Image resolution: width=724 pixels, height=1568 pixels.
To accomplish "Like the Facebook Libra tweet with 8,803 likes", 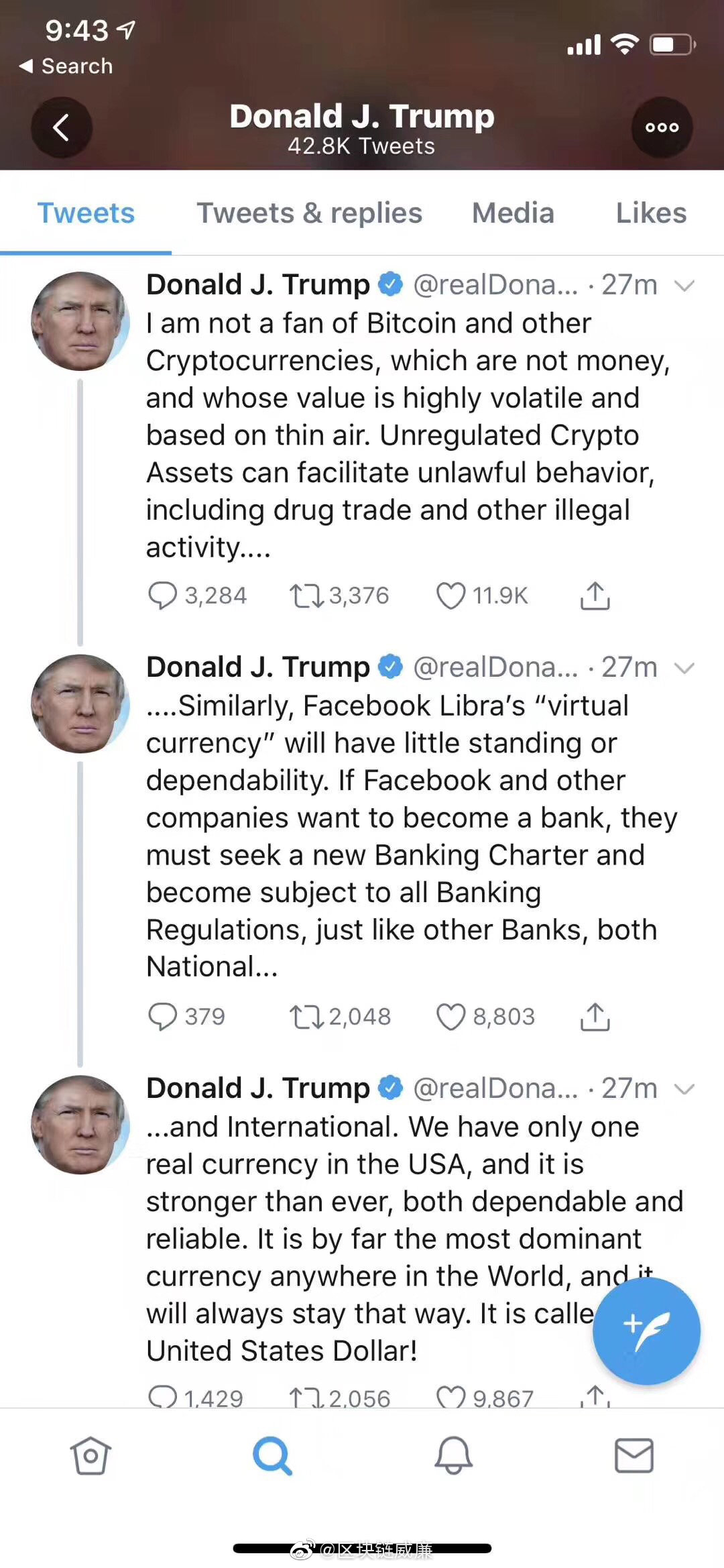I will click(450, 1017).
